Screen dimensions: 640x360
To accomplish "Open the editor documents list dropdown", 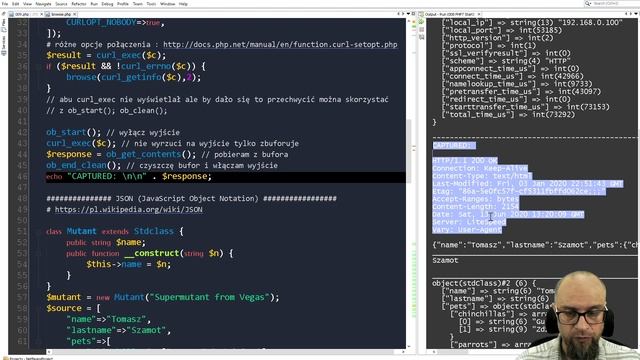I will pyautogui.click(x=408, y=14).
